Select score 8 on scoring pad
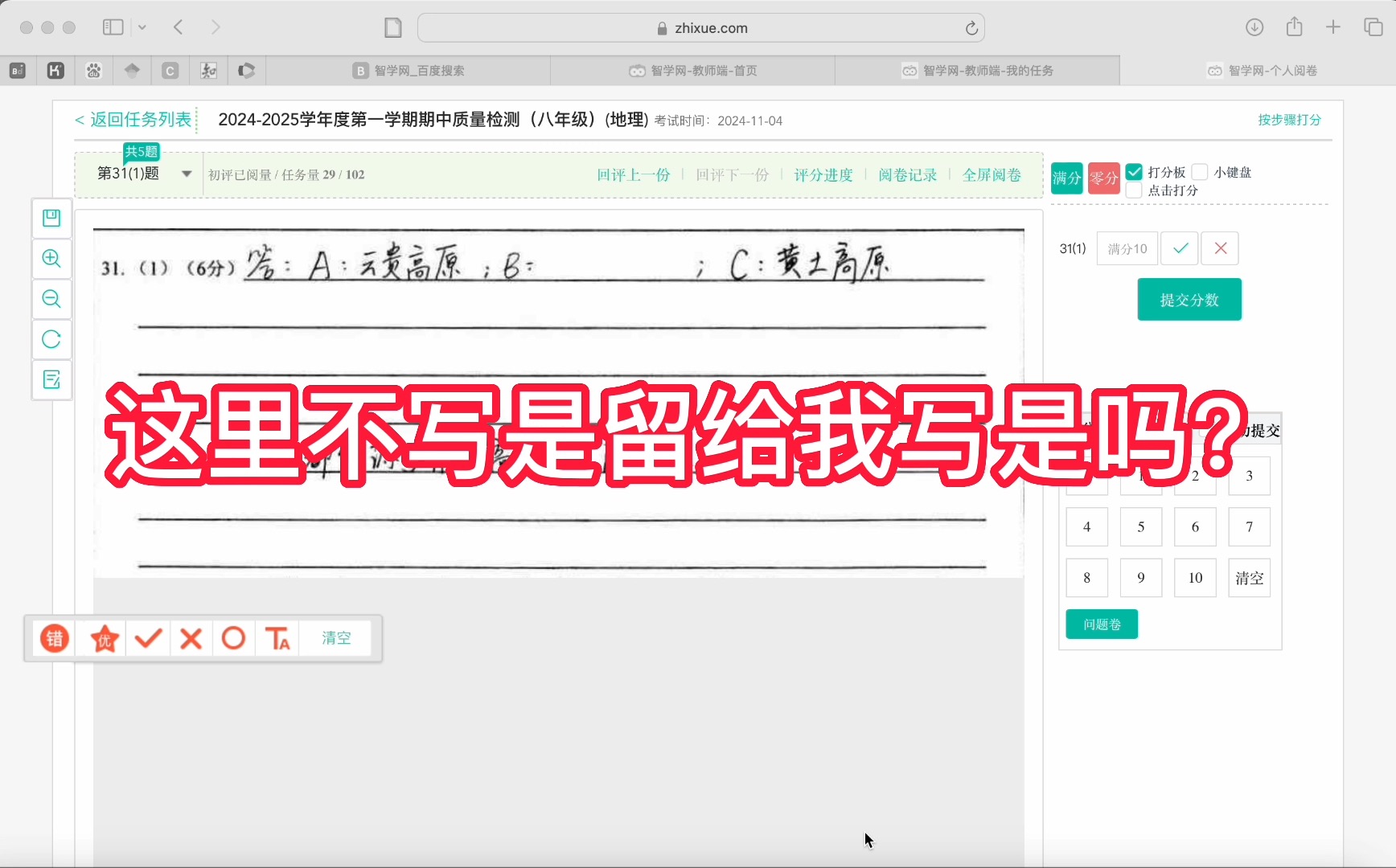 1087,578
